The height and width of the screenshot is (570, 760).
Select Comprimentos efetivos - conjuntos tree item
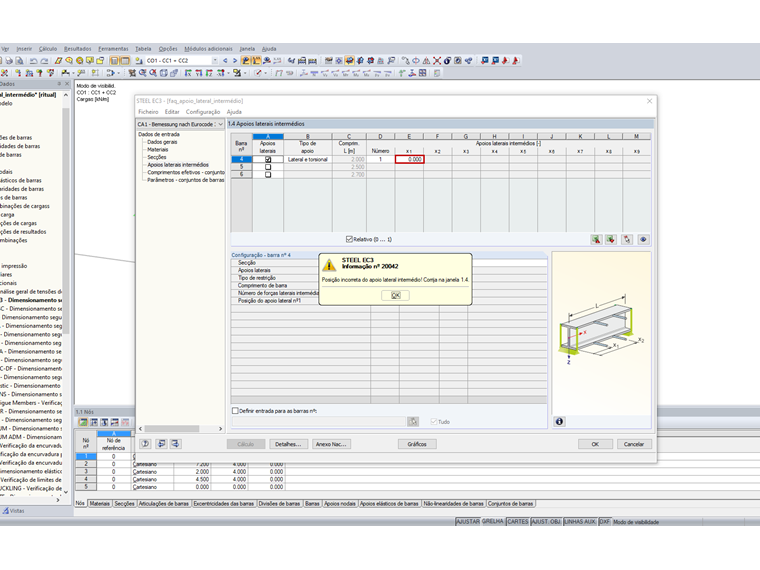tap(186, 172)
